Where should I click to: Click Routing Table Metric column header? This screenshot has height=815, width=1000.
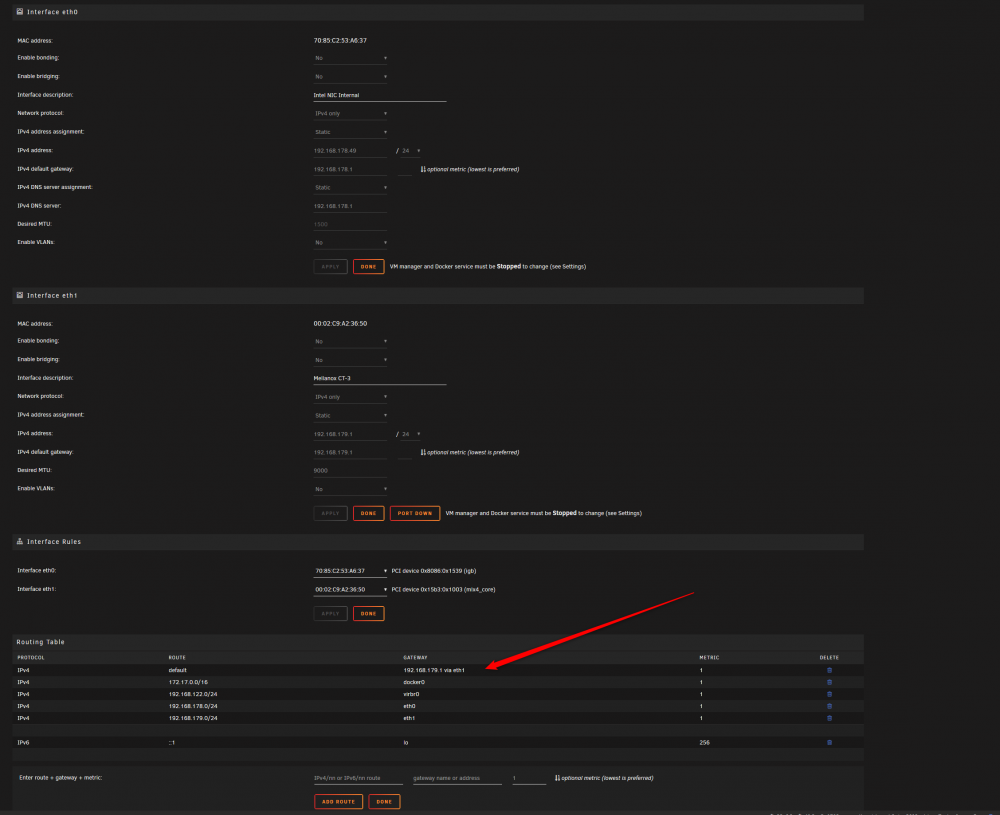[x=709, y=657]
